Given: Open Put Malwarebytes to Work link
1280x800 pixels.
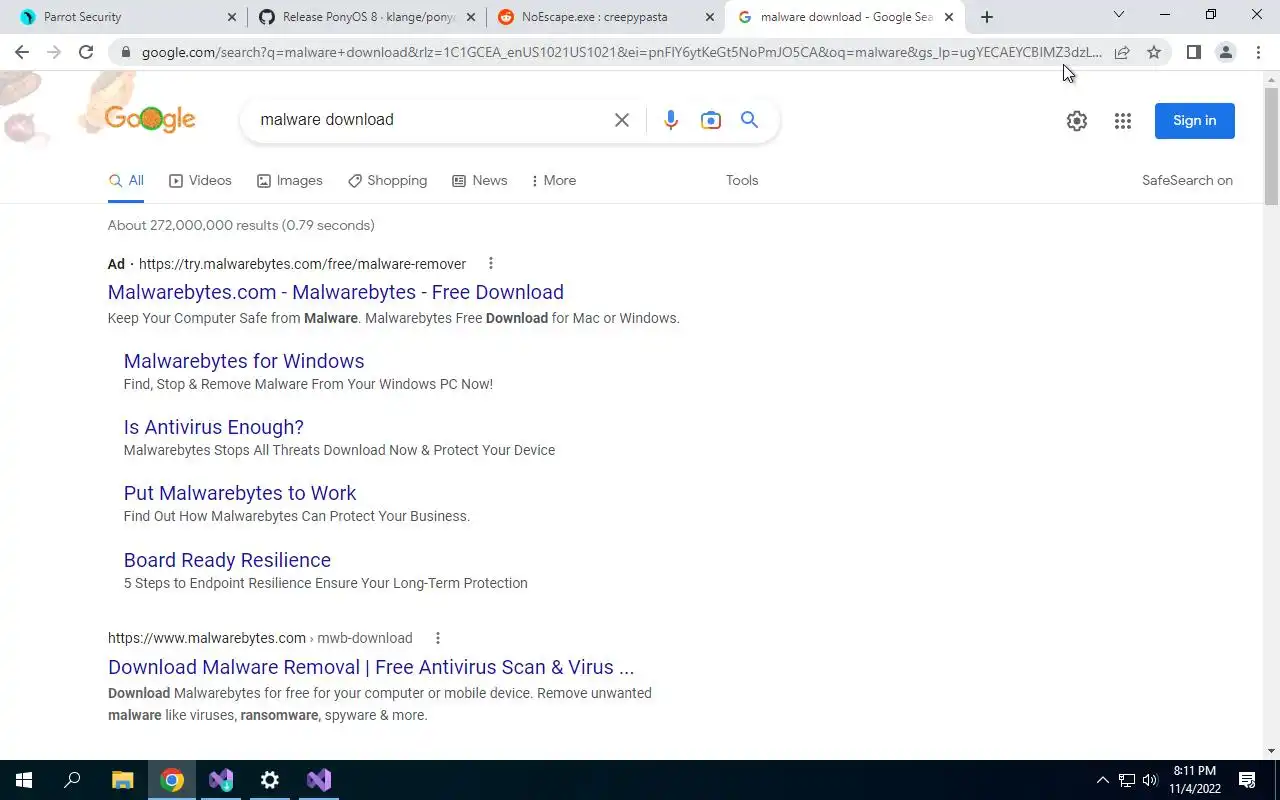Looking at the screenshot, I should 240,493.
